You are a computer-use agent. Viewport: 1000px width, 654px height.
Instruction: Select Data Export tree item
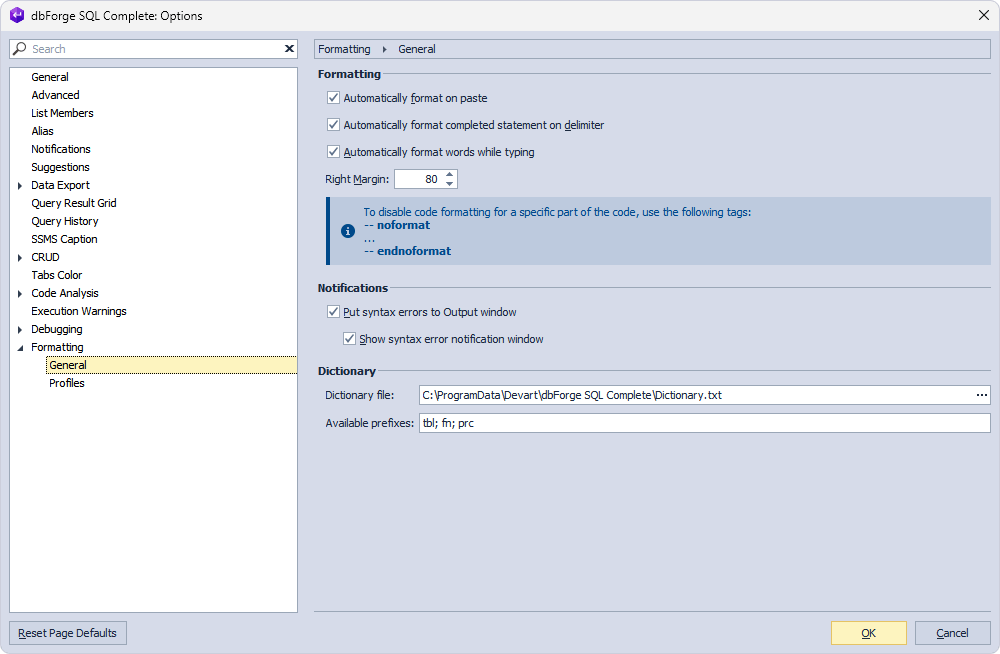pos(61,185)
